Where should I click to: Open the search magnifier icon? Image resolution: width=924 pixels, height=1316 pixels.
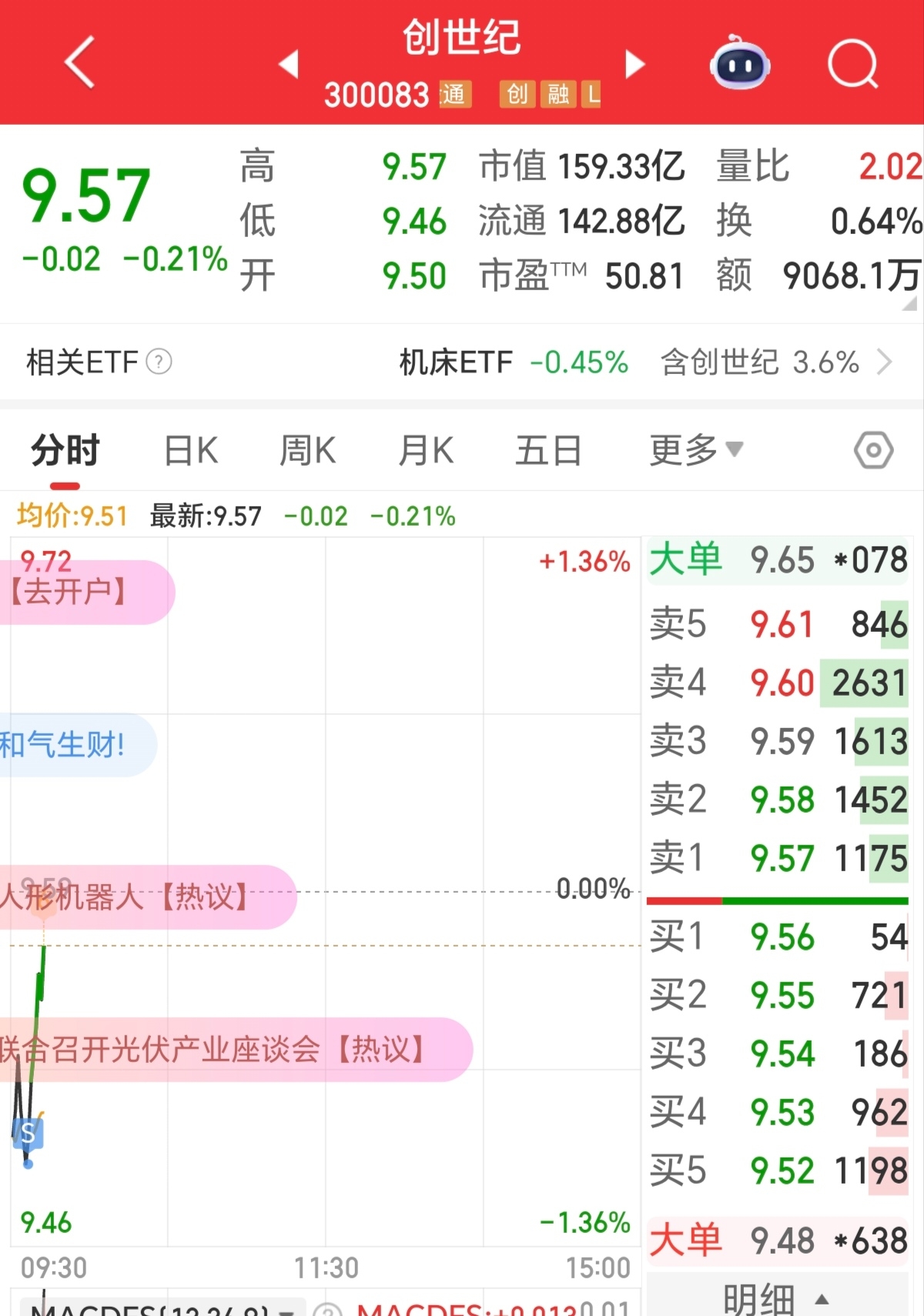point(853,64)
